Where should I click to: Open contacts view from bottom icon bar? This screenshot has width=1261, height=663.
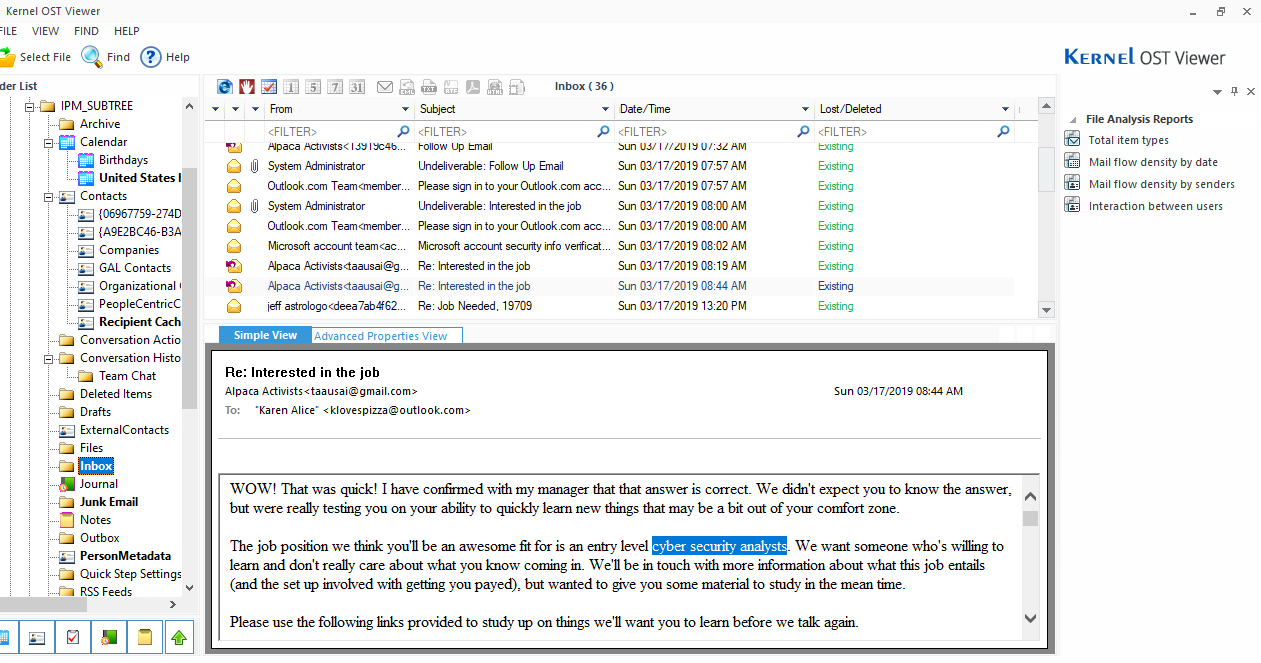(x=38, y=637)
